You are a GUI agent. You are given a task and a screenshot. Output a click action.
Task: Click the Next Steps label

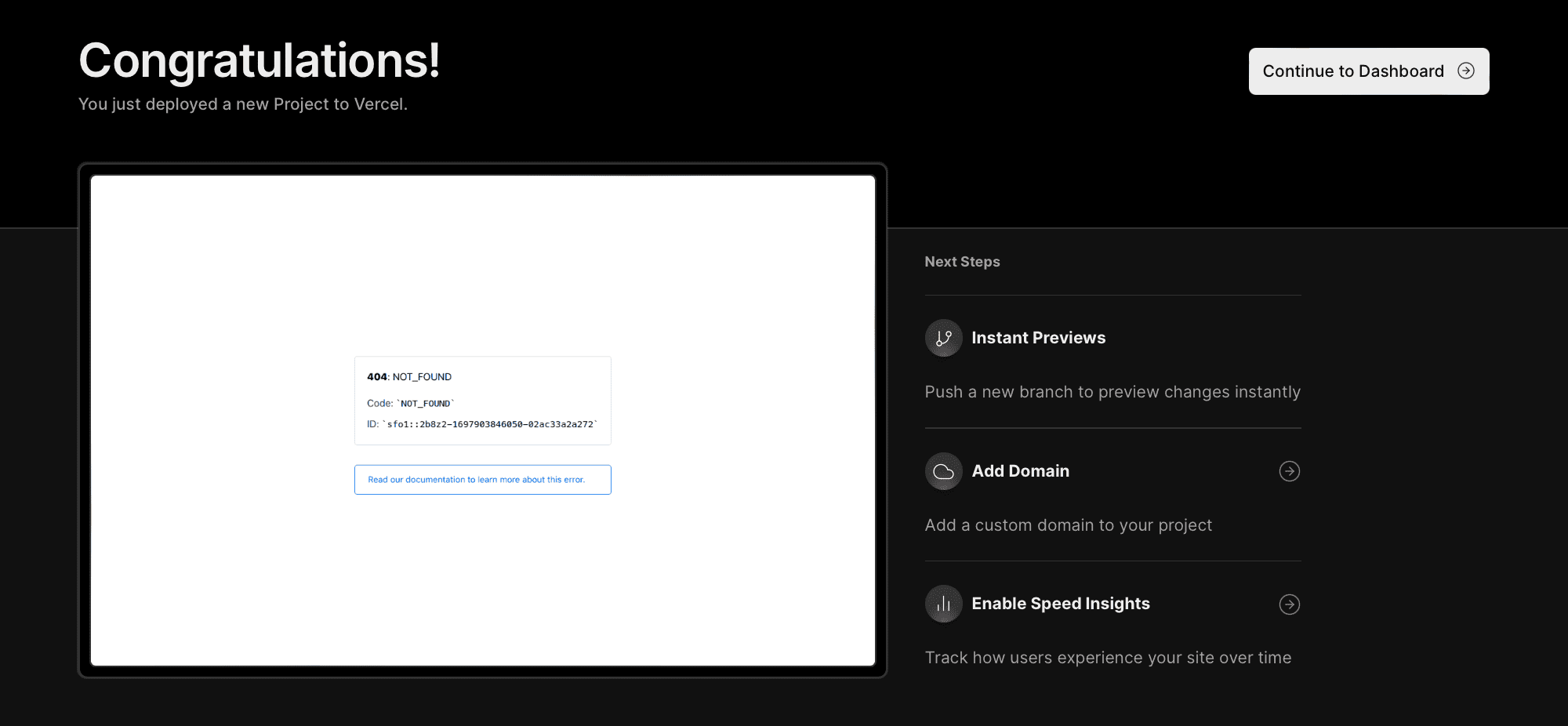[x=963, y=262]
